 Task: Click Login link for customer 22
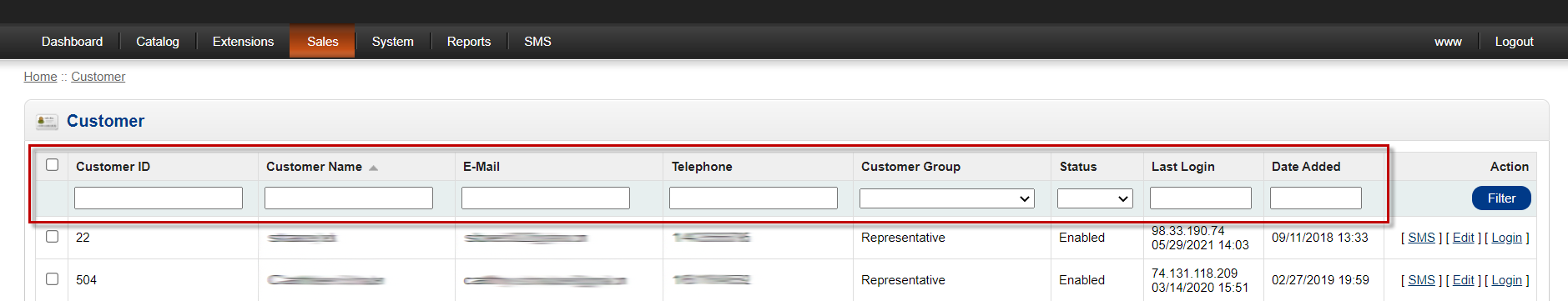[x=1506, y=238]
